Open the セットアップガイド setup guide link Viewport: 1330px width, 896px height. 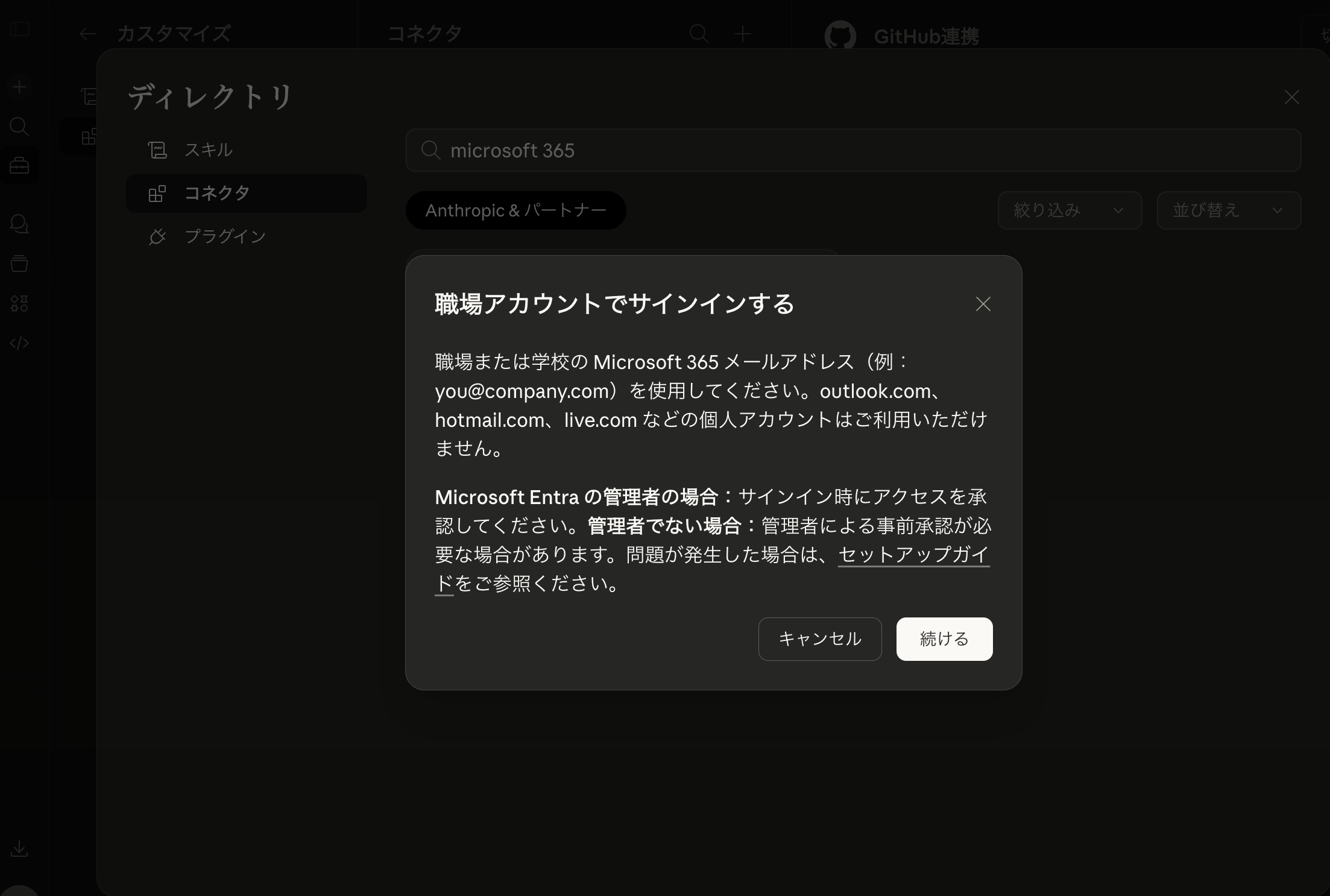(x=913, y=554)
